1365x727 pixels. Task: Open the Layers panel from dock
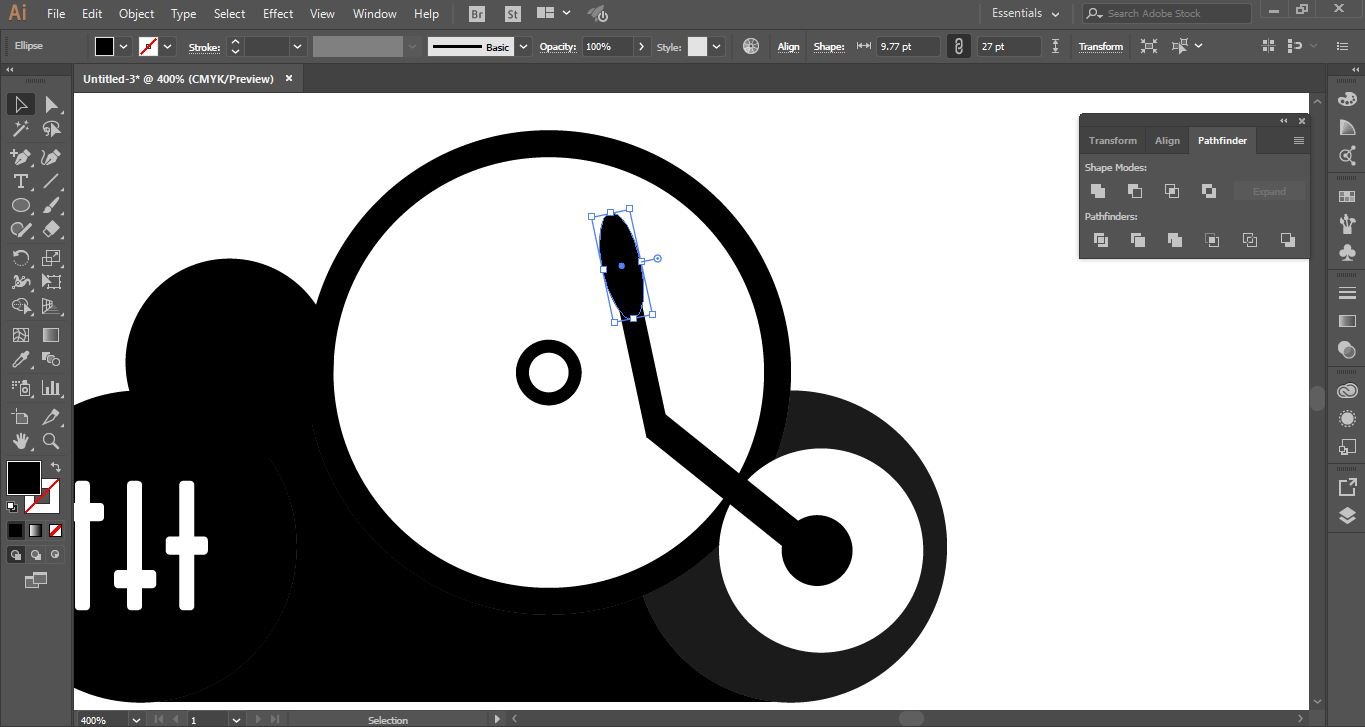[x=1347, y=516]
